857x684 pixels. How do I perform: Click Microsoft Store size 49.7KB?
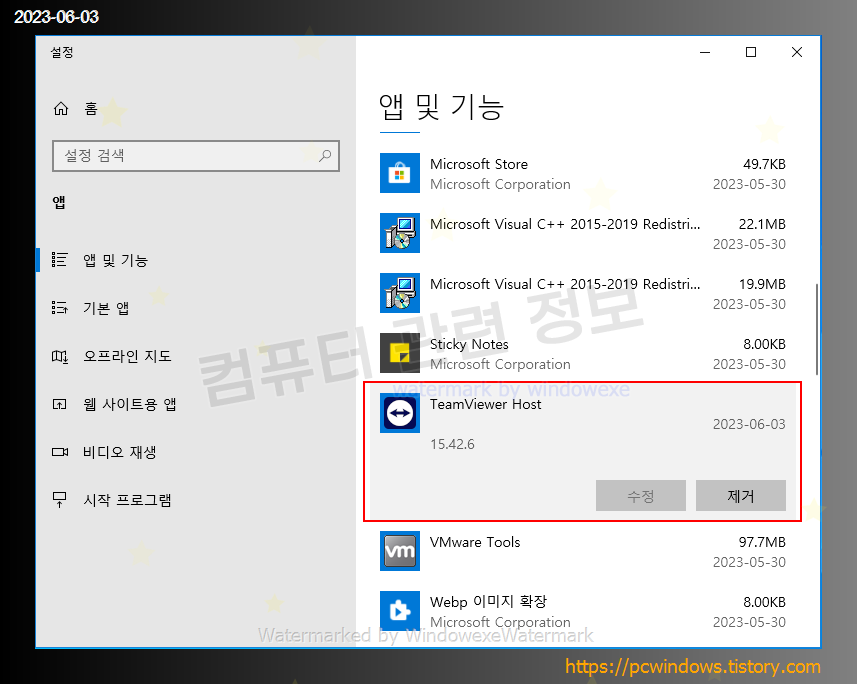pos(764,164)
